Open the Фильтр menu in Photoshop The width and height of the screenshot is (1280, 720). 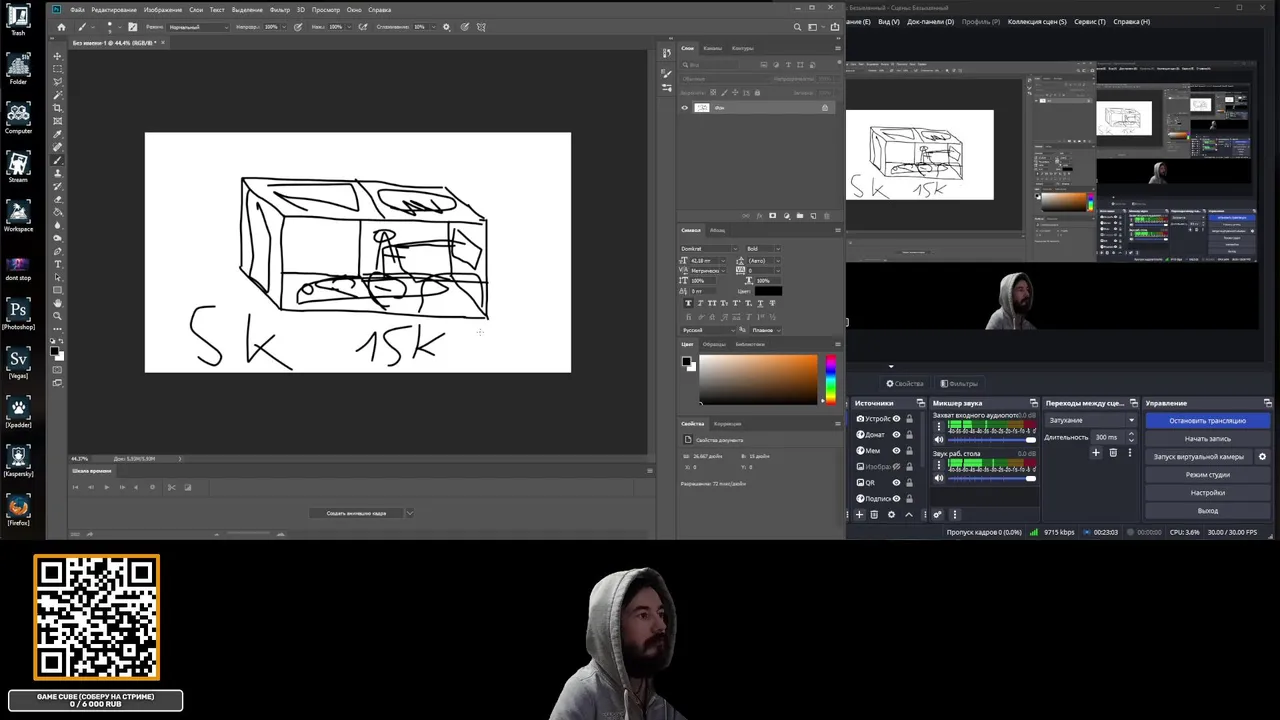280,10
